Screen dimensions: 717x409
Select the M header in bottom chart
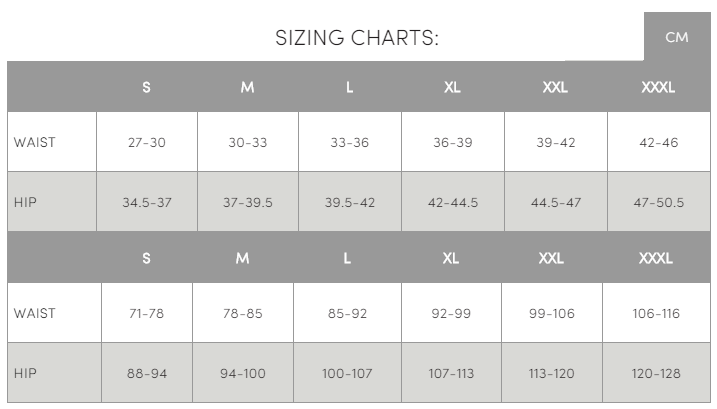(x=242, y=258)
